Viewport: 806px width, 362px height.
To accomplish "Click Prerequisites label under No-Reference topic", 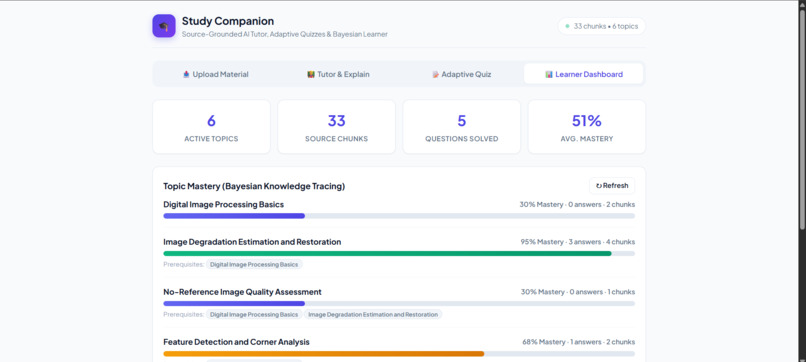I will [184, 314].
